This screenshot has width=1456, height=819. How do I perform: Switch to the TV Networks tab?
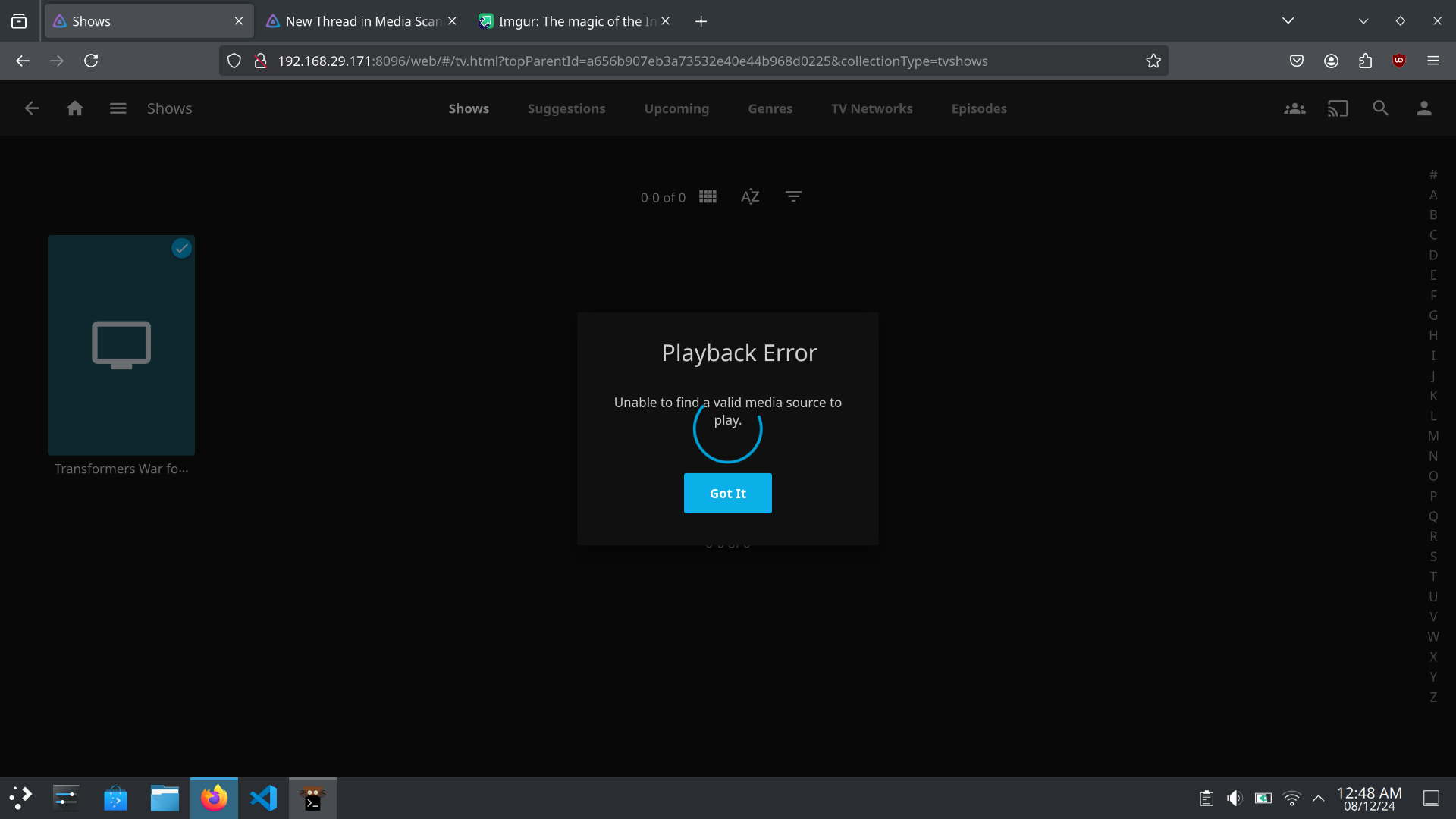(x=871, y=108)
